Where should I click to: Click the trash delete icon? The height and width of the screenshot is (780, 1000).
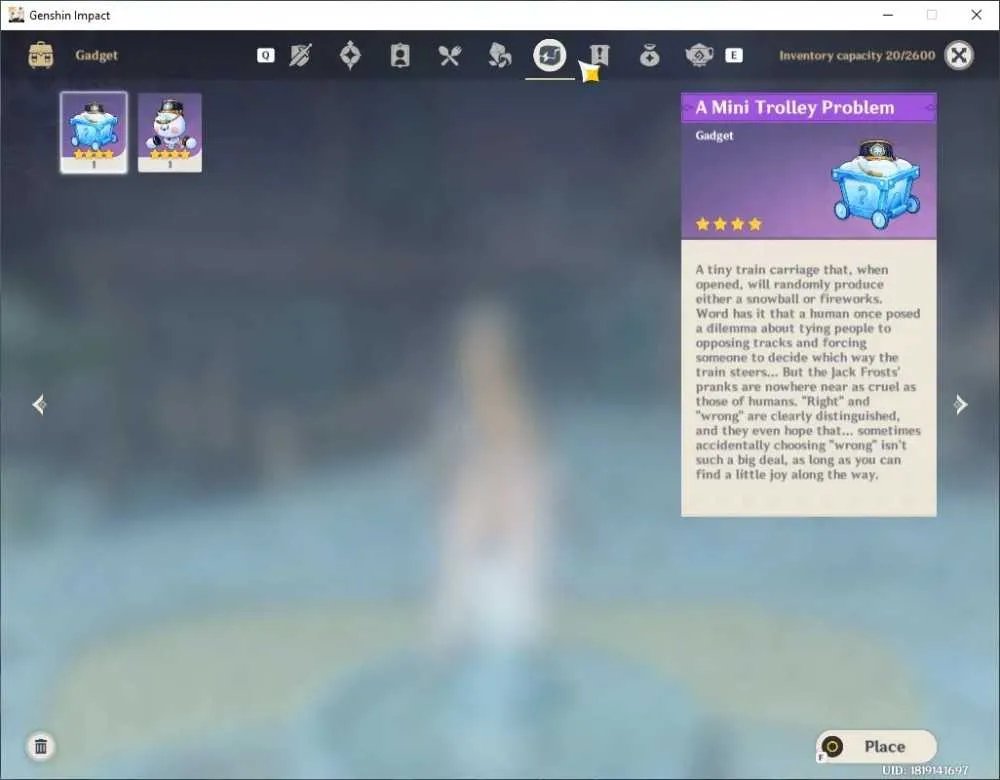[41, 746]
